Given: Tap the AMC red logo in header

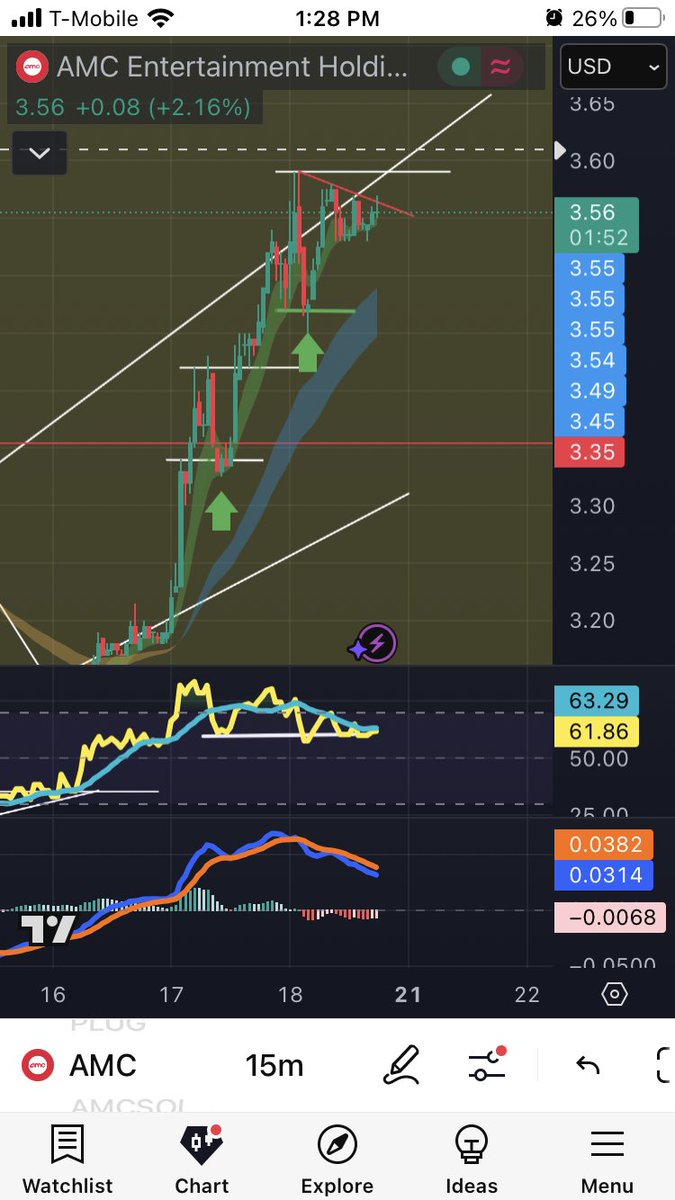Looking at the screenshot, I should 31,67.
